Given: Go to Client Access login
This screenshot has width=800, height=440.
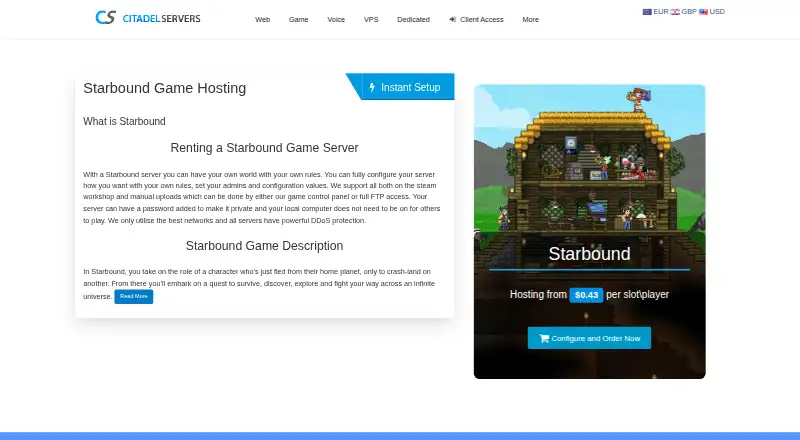Looking at the screenshot, I should click(x=477, y=19).
